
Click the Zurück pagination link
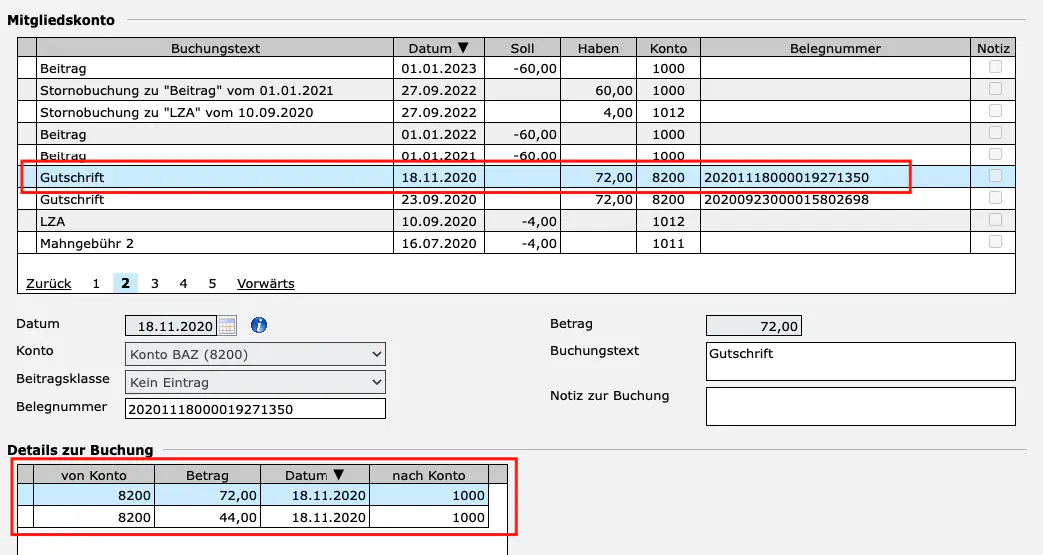click(x=49, y=283)
